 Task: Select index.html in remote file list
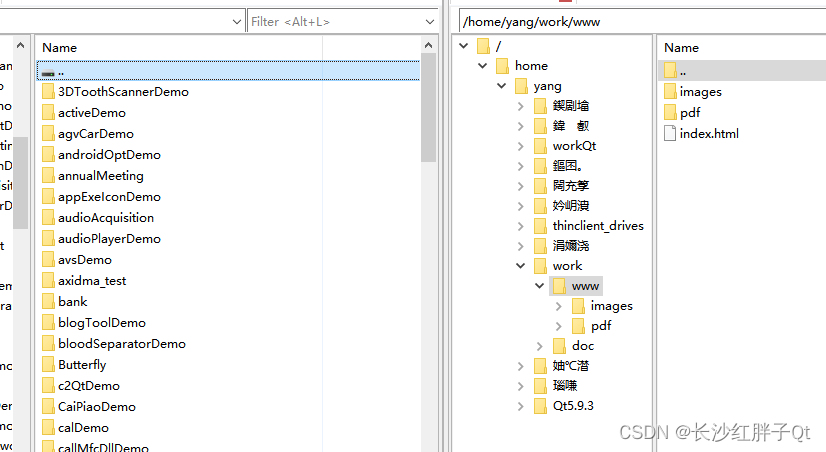709,134
